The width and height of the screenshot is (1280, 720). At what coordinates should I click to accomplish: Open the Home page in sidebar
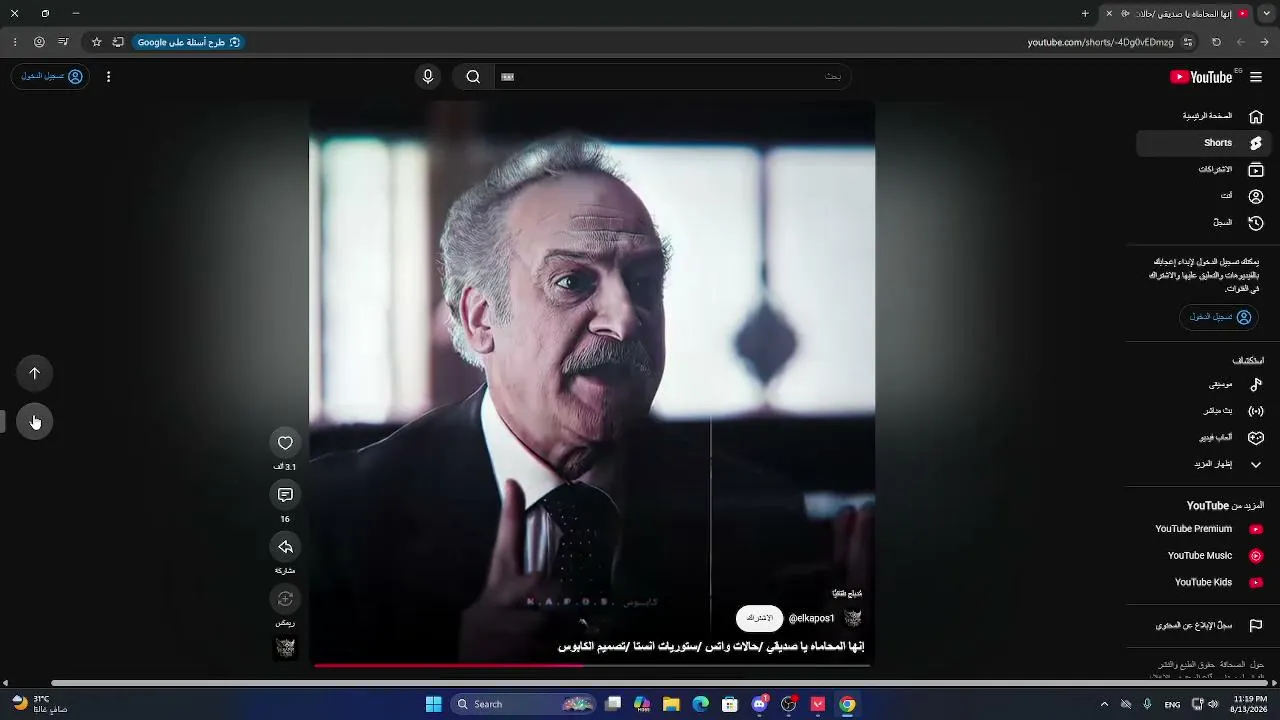coord(1204,116)
